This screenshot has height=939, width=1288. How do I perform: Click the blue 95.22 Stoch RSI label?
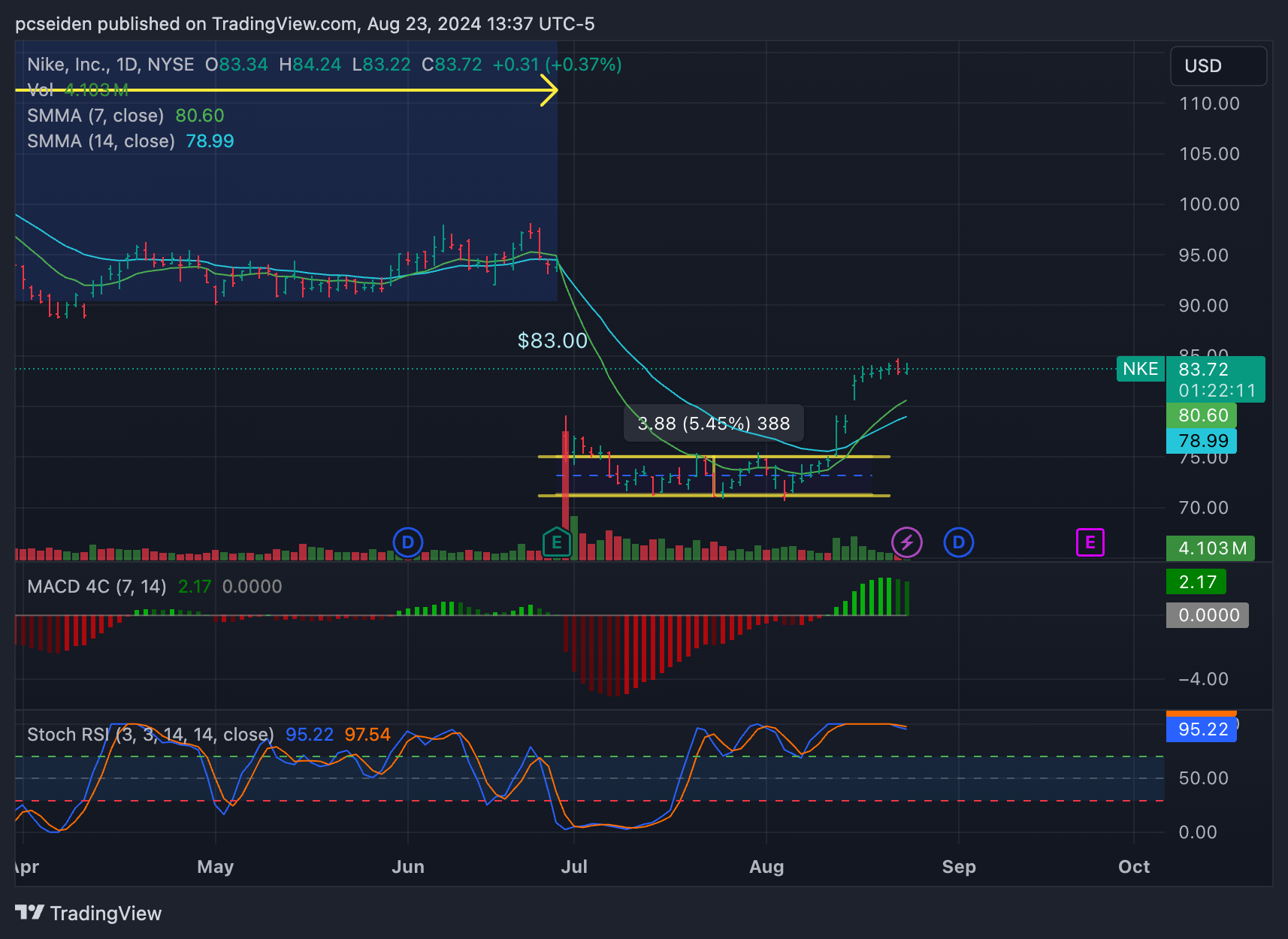coord(1202,729)
